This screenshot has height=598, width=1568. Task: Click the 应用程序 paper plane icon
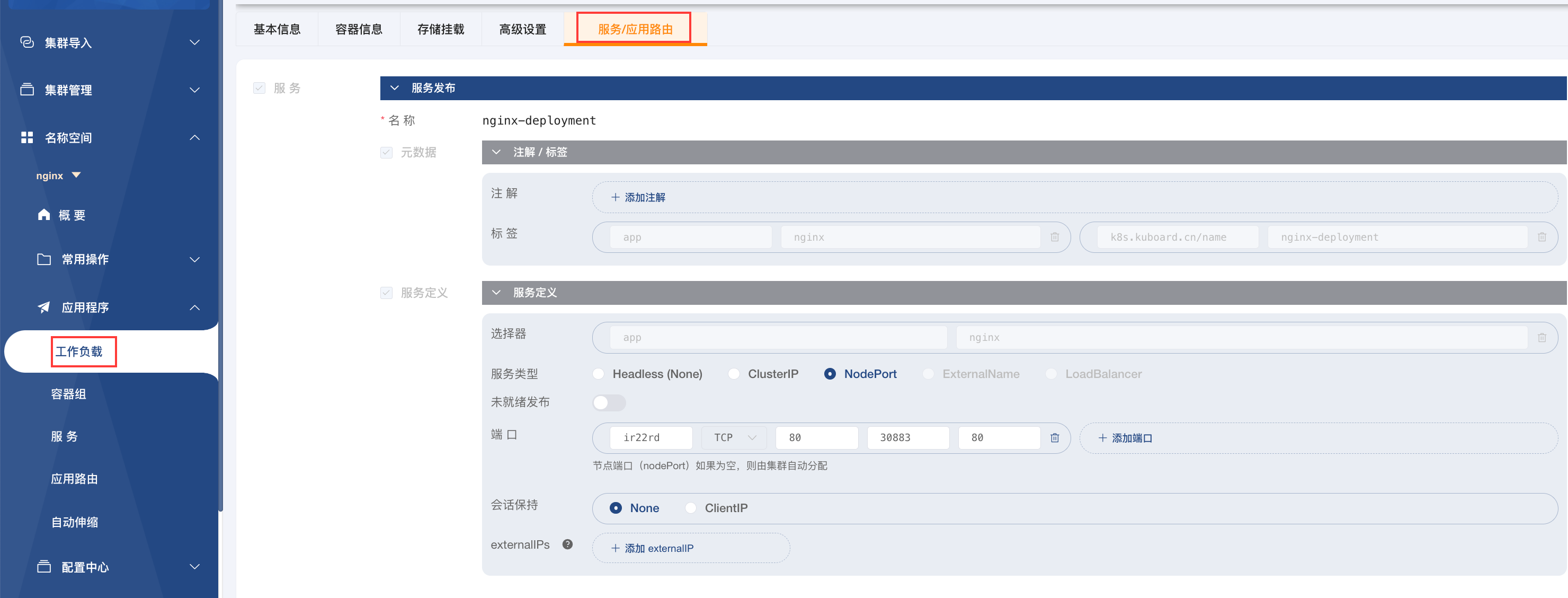click(x=44, y=307)
